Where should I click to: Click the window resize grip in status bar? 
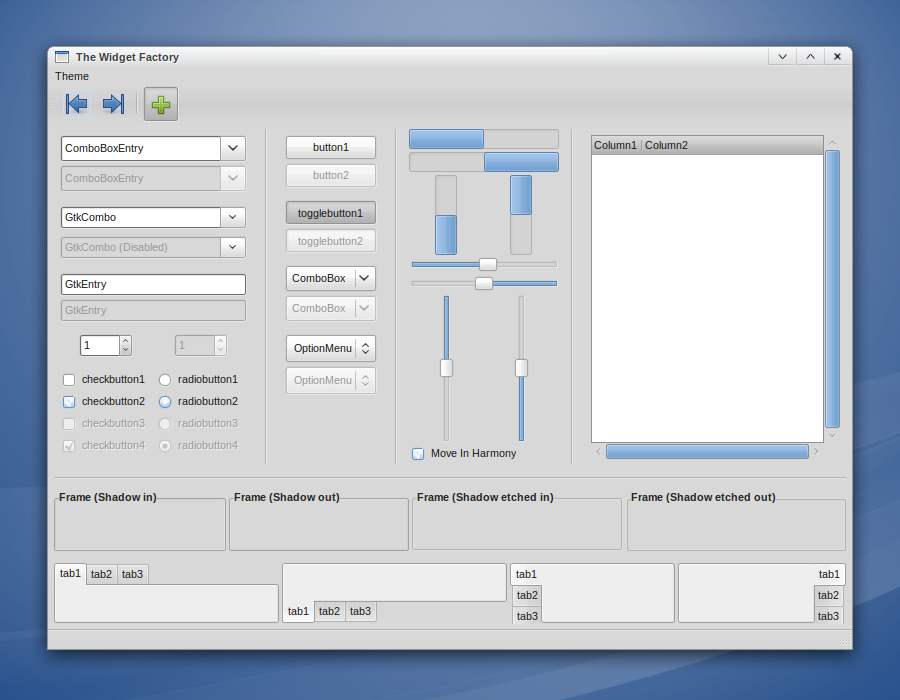pyautogui.click(x=845, y=640)
